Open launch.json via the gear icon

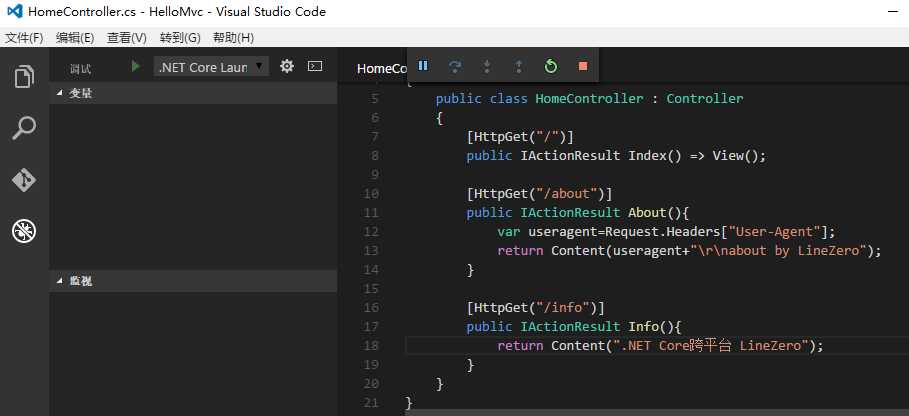coord(286,66)
